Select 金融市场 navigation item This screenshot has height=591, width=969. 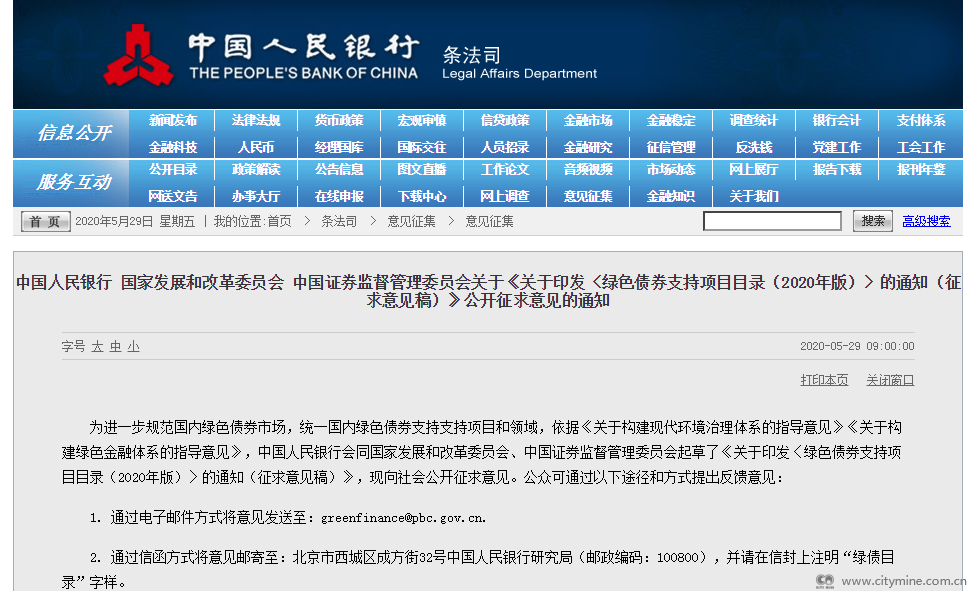point(588,120)
